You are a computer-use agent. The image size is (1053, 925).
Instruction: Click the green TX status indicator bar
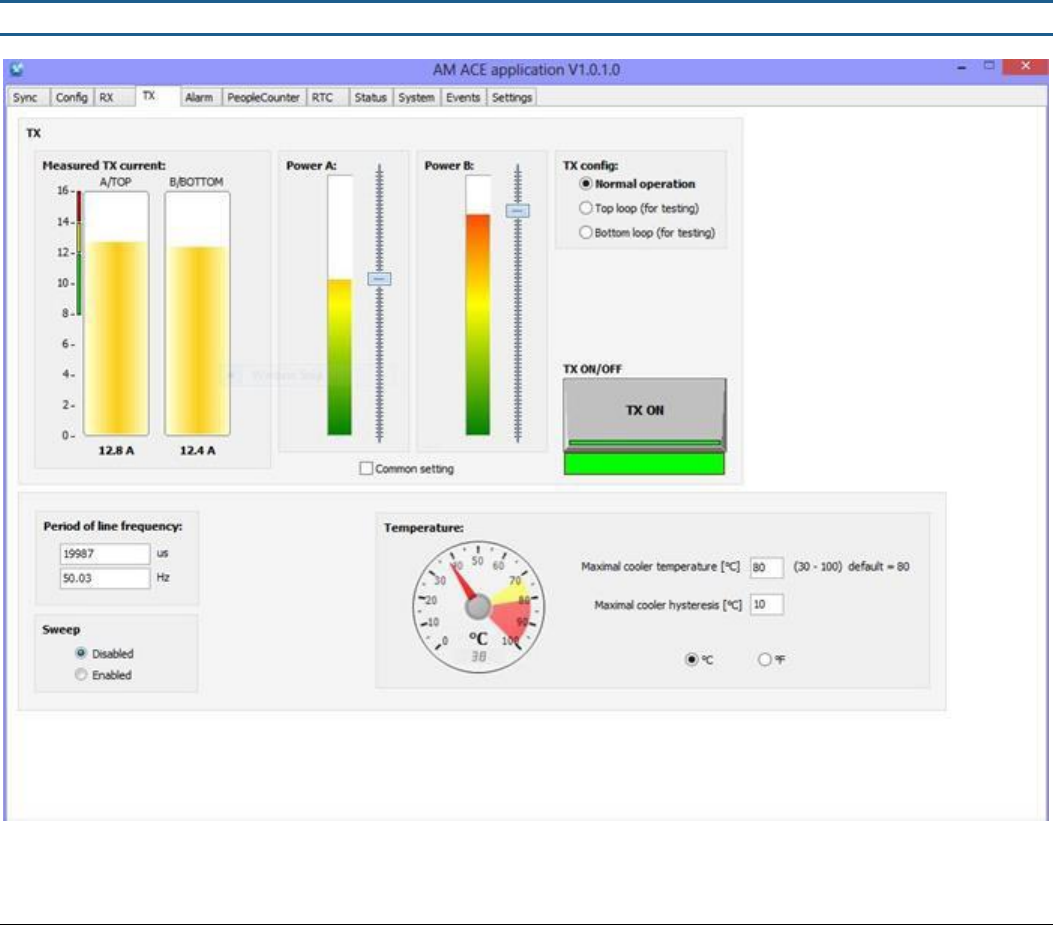pyautogui.click(x=644, y=464)
